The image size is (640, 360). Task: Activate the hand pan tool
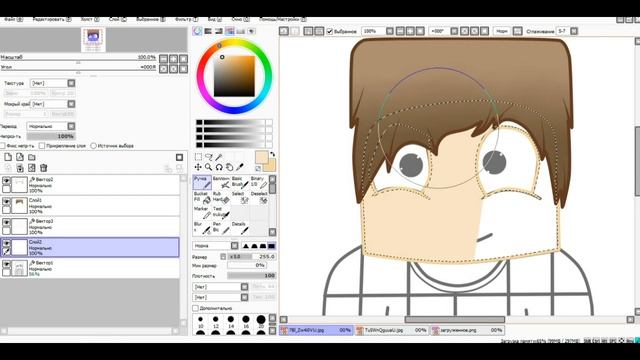[x=230, y=167]
